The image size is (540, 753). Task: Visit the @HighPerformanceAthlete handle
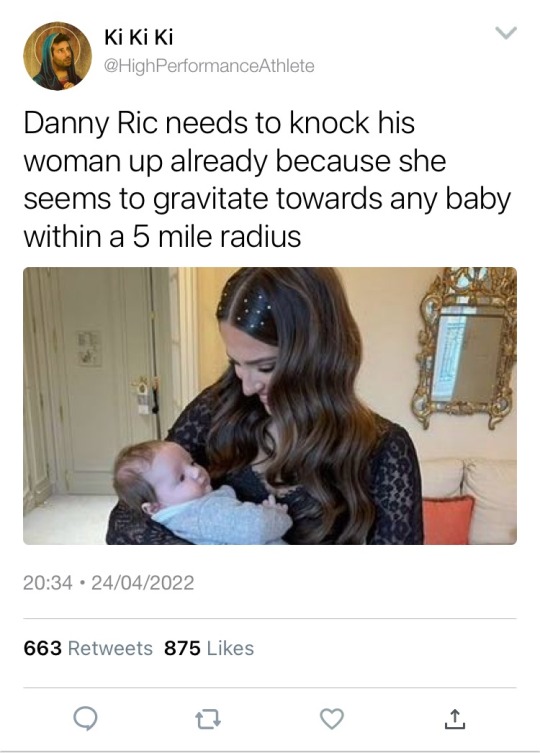pos(209,66)
